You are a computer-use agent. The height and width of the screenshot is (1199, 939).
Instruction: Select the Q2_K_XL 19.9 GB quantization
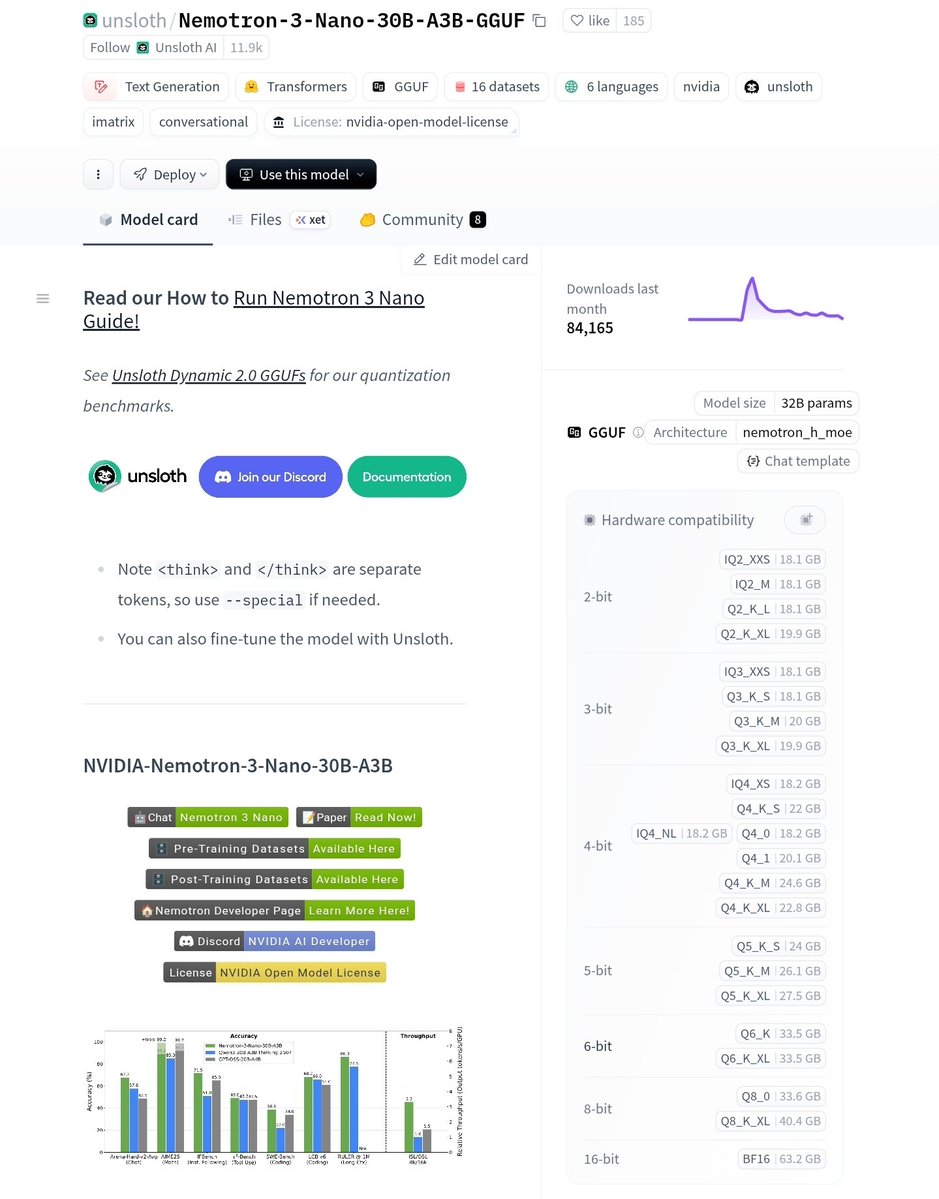771,634
